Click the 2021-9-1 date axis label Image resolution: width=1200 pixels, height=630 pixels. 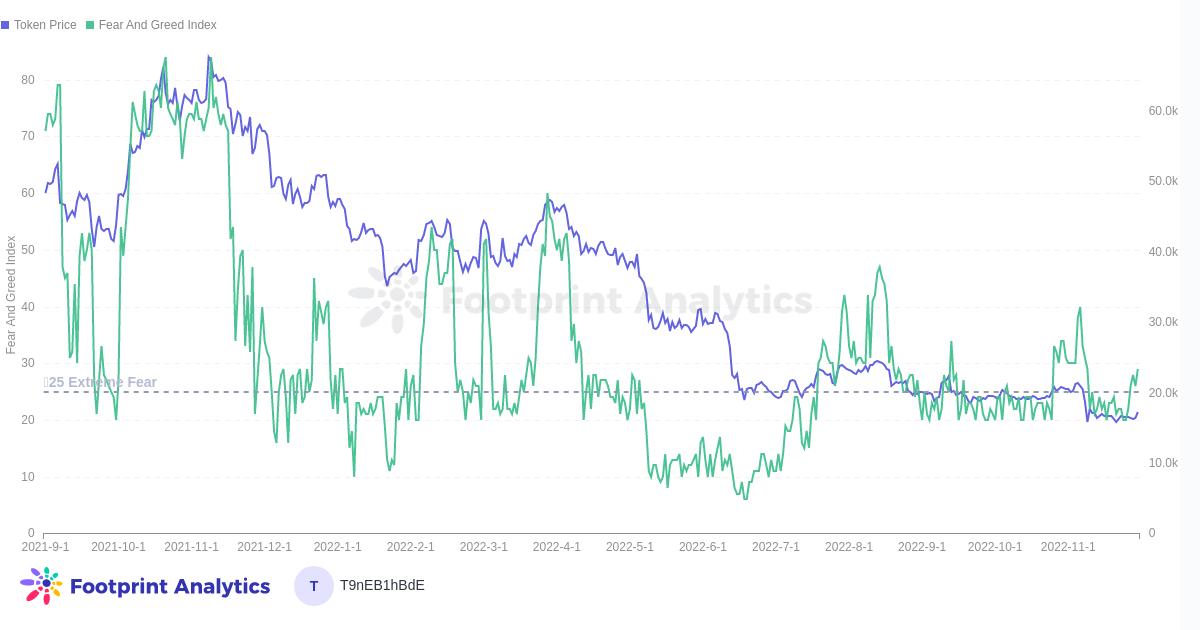45,547
